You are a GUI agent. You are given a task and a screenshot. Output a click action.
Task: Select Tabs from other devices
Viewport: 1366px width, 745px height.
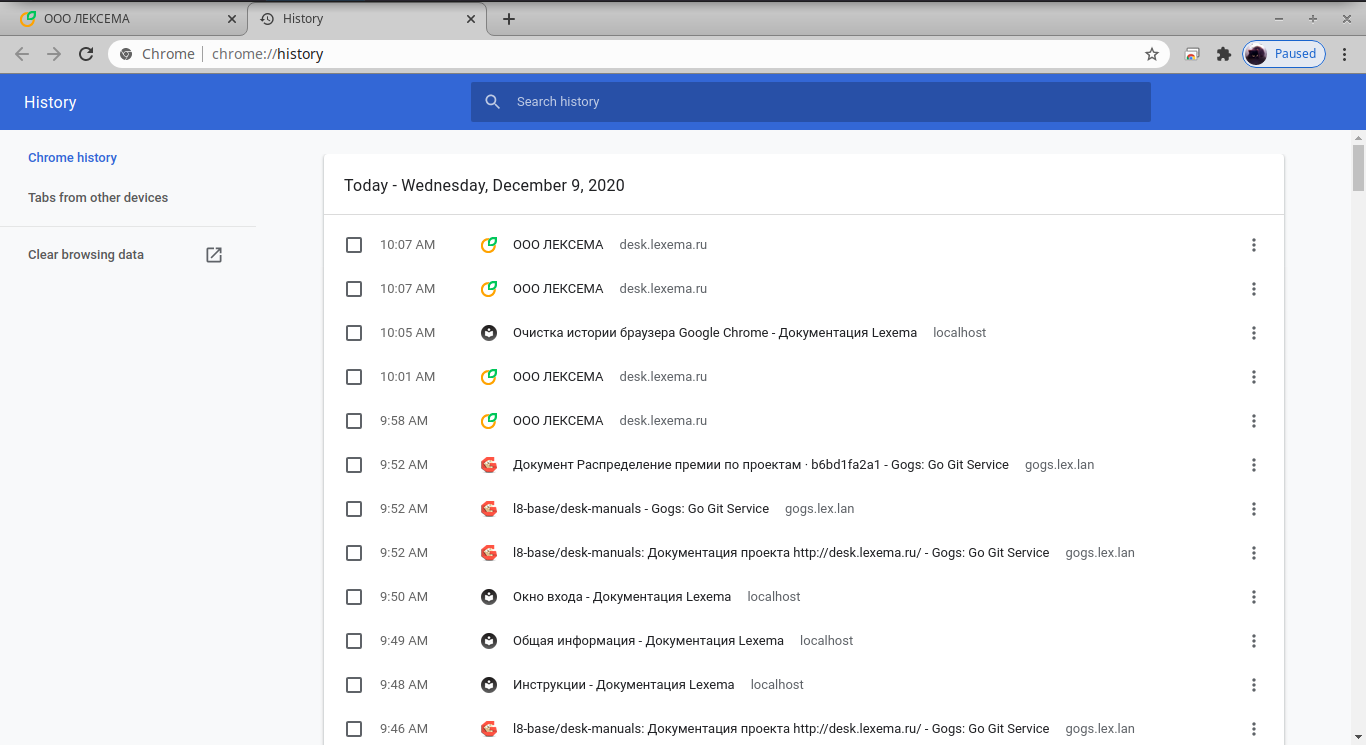click(x=98, y=198)
